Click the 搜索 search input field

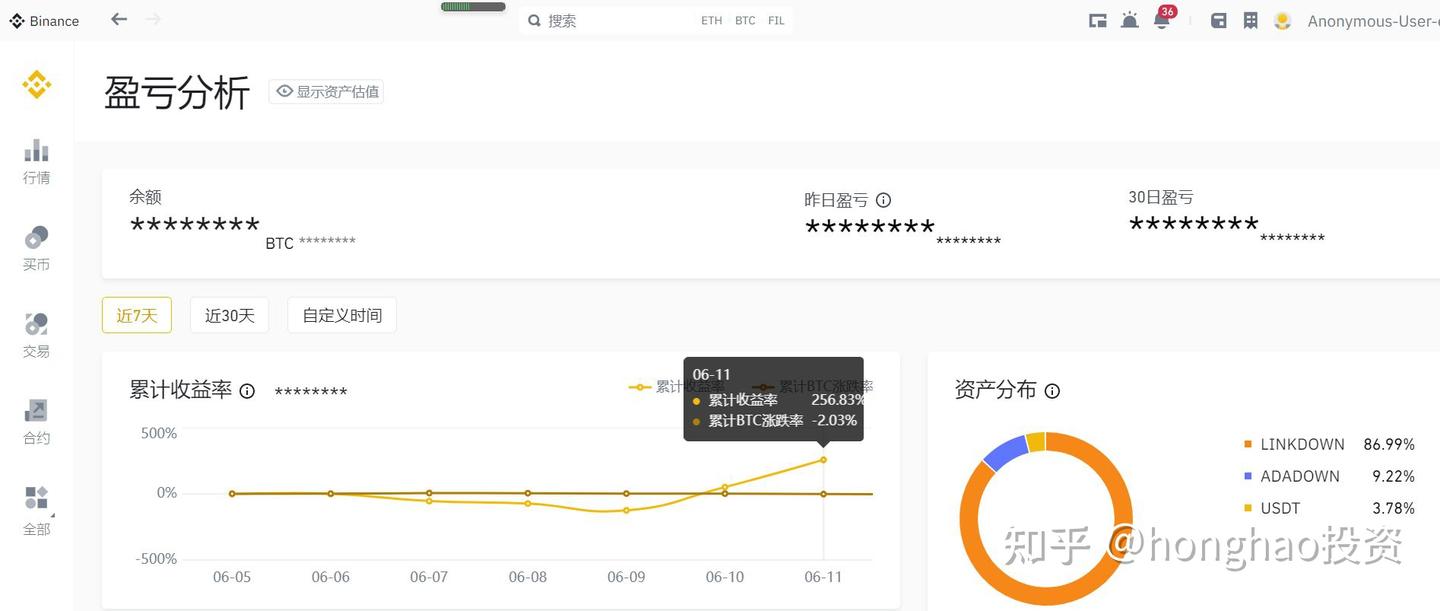pyautogui.click(x=610, y=21)
